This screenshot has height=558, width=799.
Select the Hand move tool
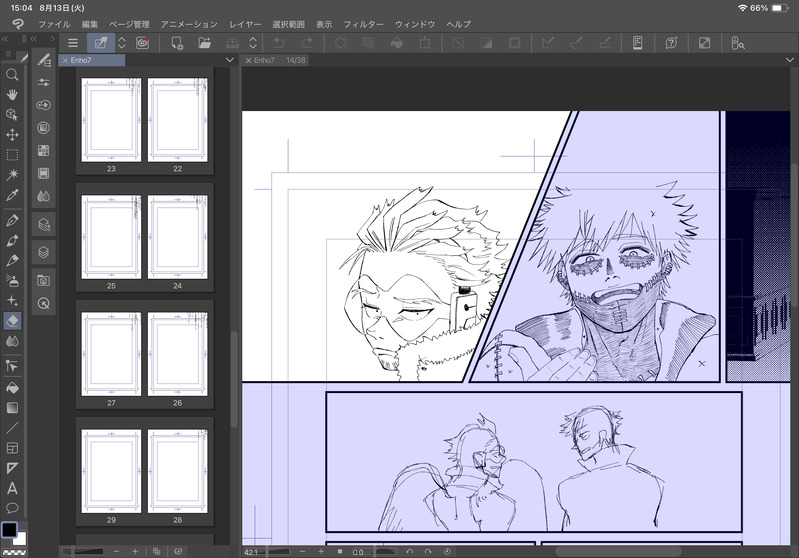pyautogui.click(x=12, y=94)
